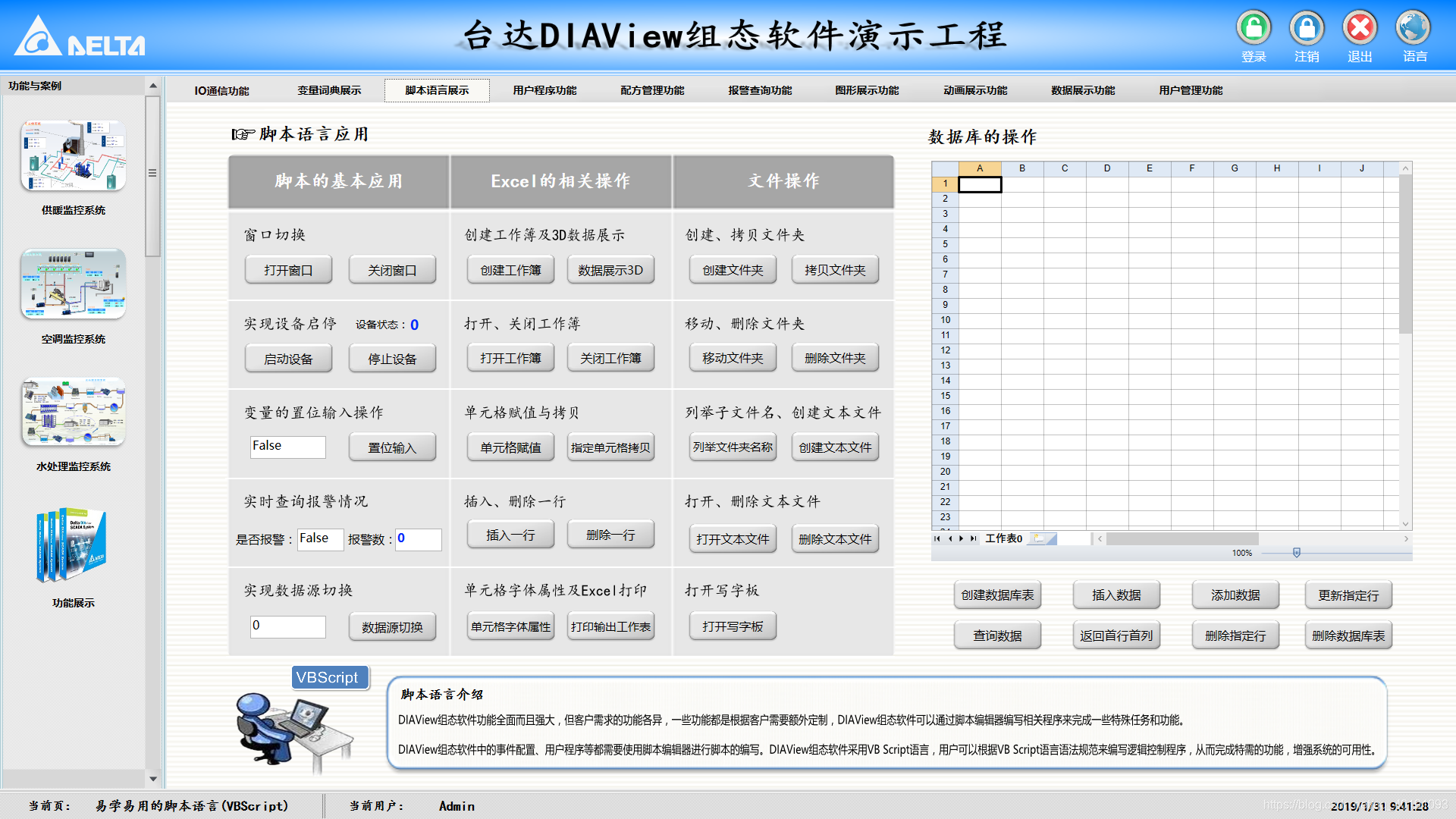This screenshot has width=1456, height=819.
Task: Click 插入数据 in the database operations area
Action: pyautogui.click(x=1116, y=595)
